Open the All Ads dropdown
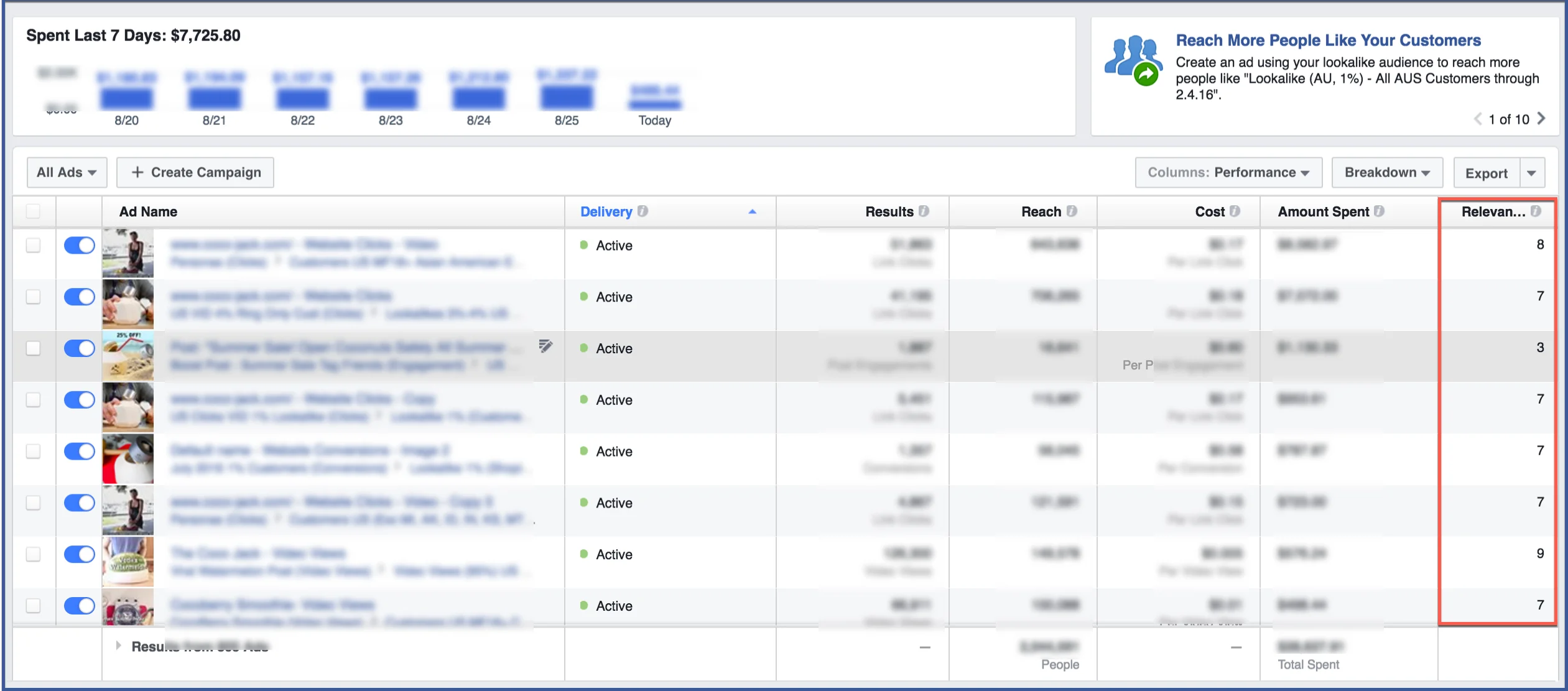 [x=67, y=172]
